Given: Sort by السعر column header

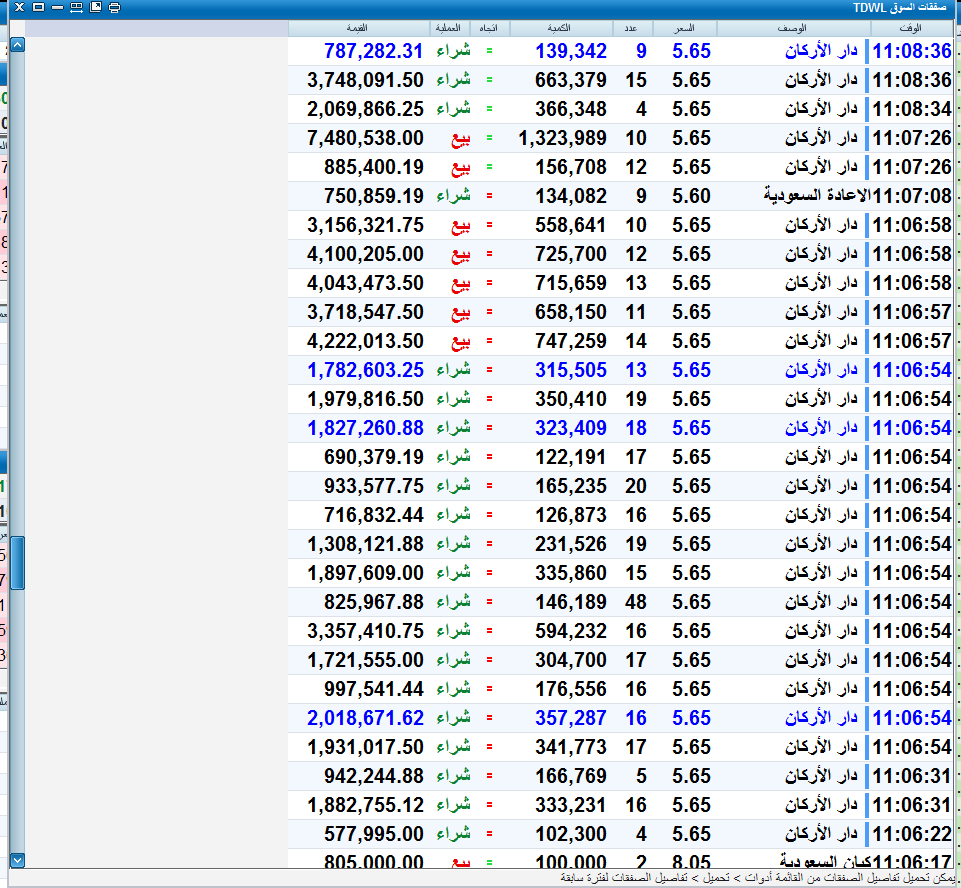Looking at the screenshot, I should click(x=685, y=28).
